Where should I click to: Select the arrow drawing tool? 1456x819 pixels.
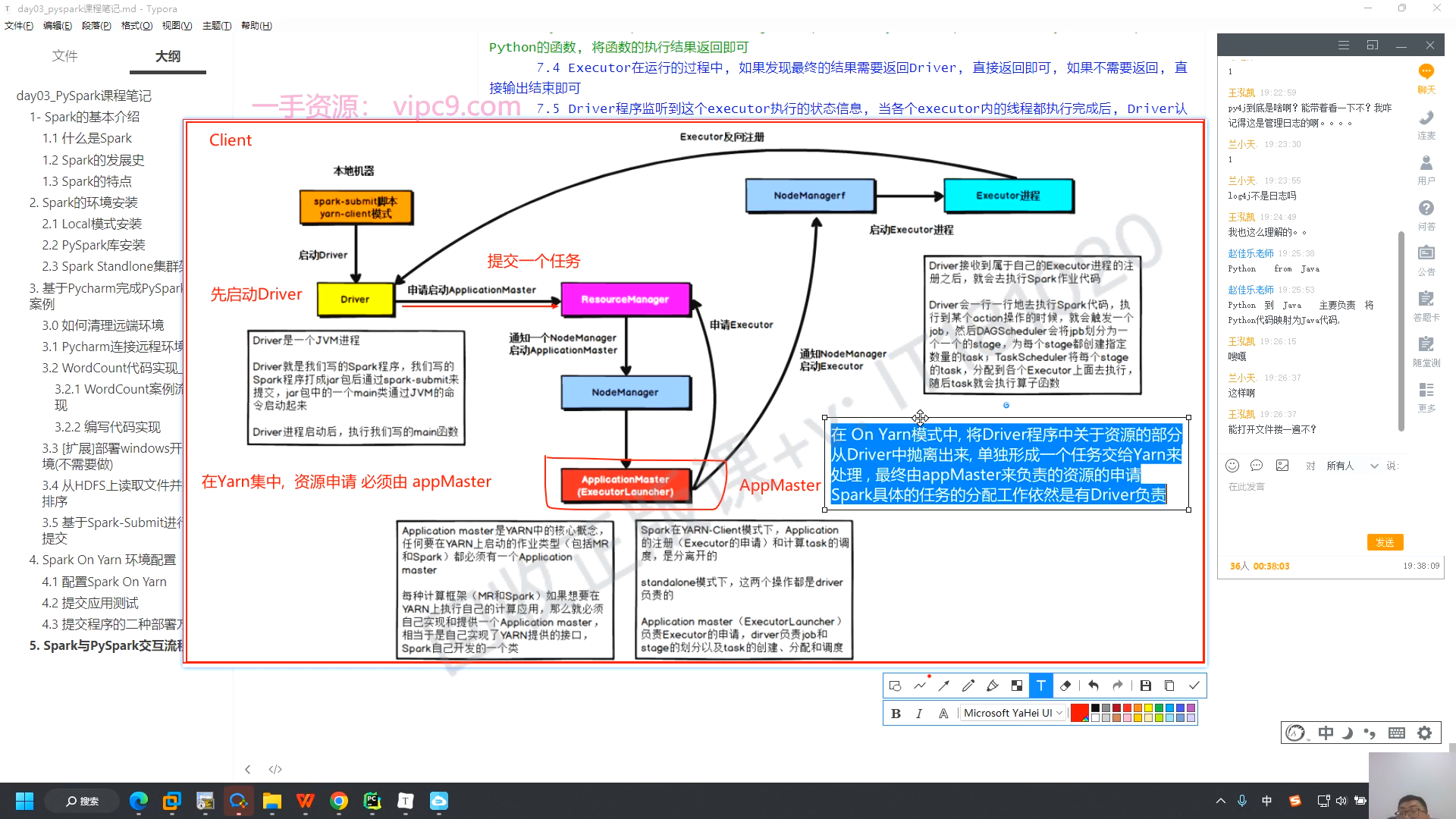coord(944,686)
